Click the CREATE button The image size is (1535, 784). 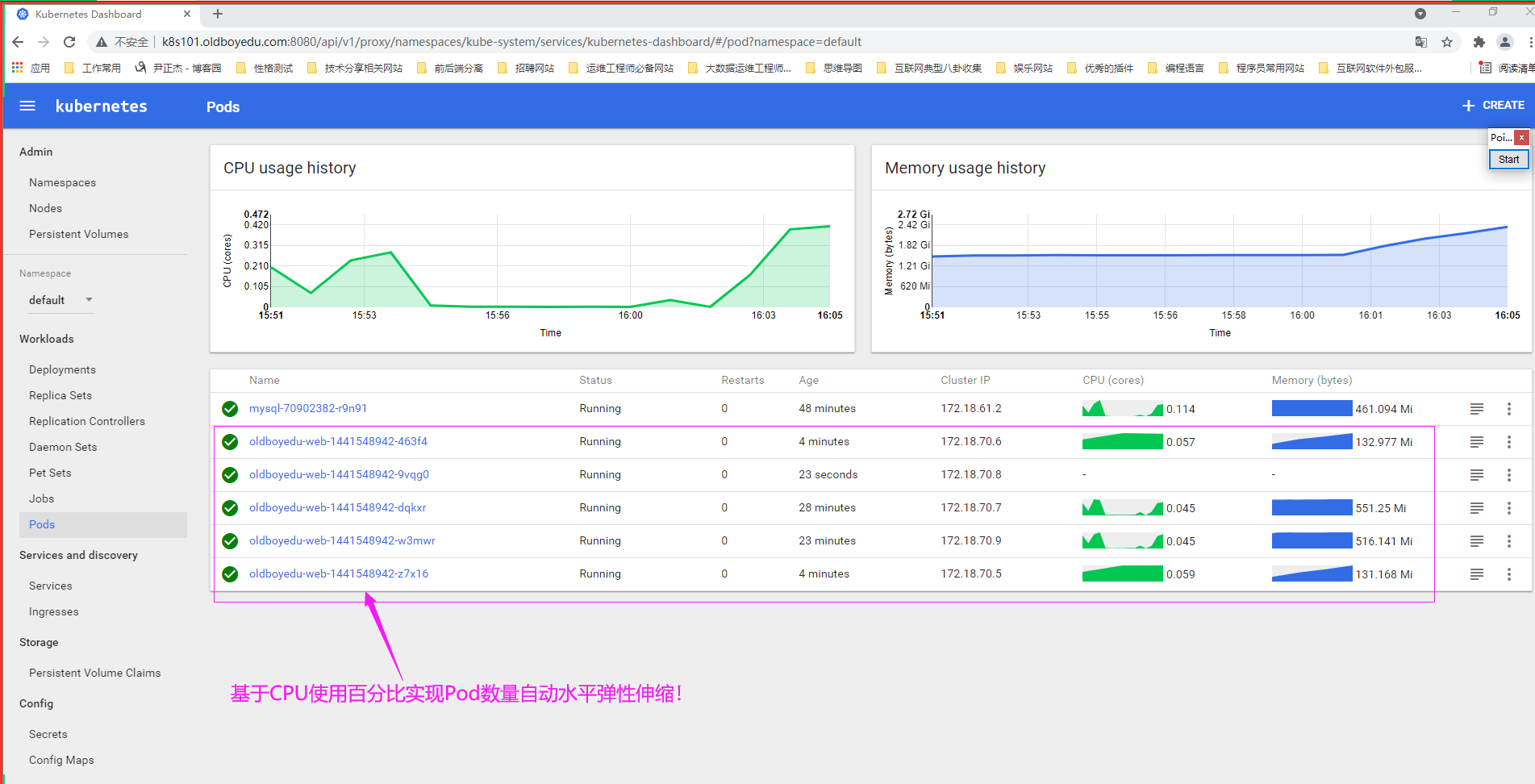(1493, 106)
